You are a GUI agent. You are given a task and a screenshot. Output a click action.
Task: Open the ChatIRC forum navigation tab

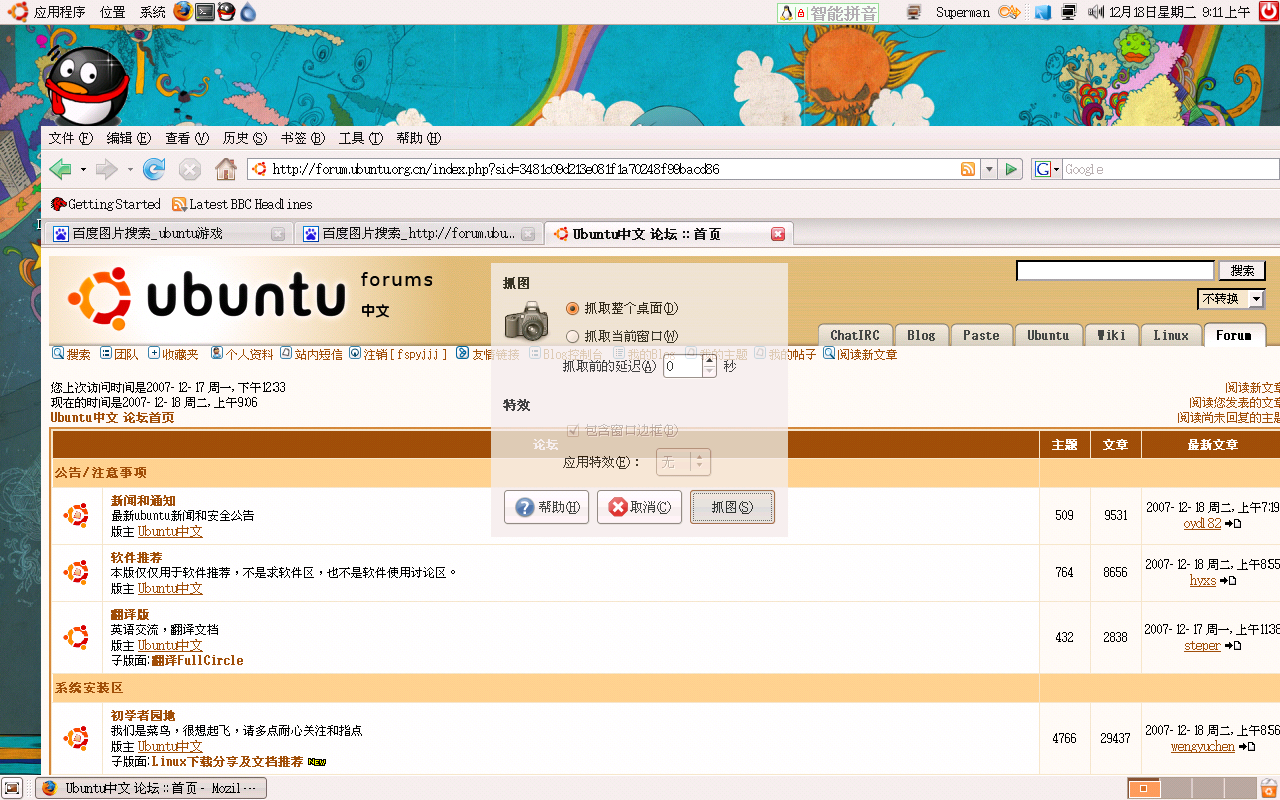[854, 335]
